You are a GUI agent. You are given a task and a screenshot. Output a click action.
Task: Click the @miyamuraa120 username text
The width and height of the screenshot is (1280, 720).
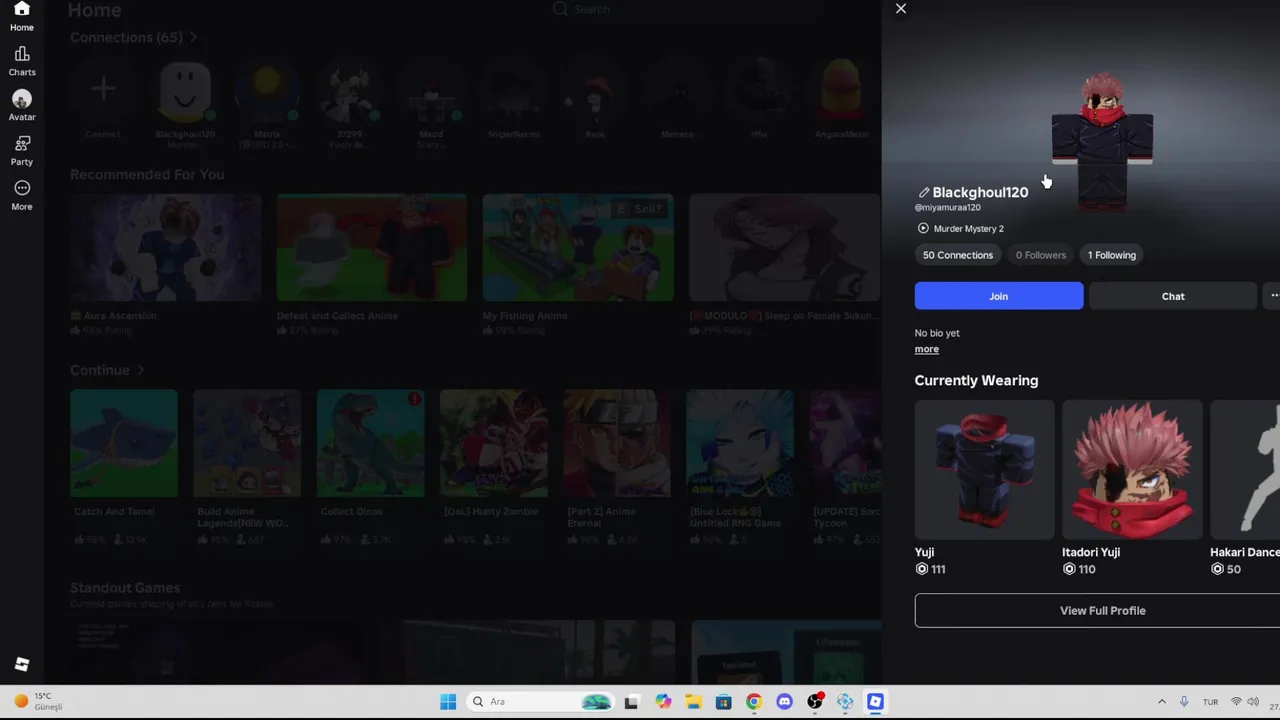[x=947, y=208]
